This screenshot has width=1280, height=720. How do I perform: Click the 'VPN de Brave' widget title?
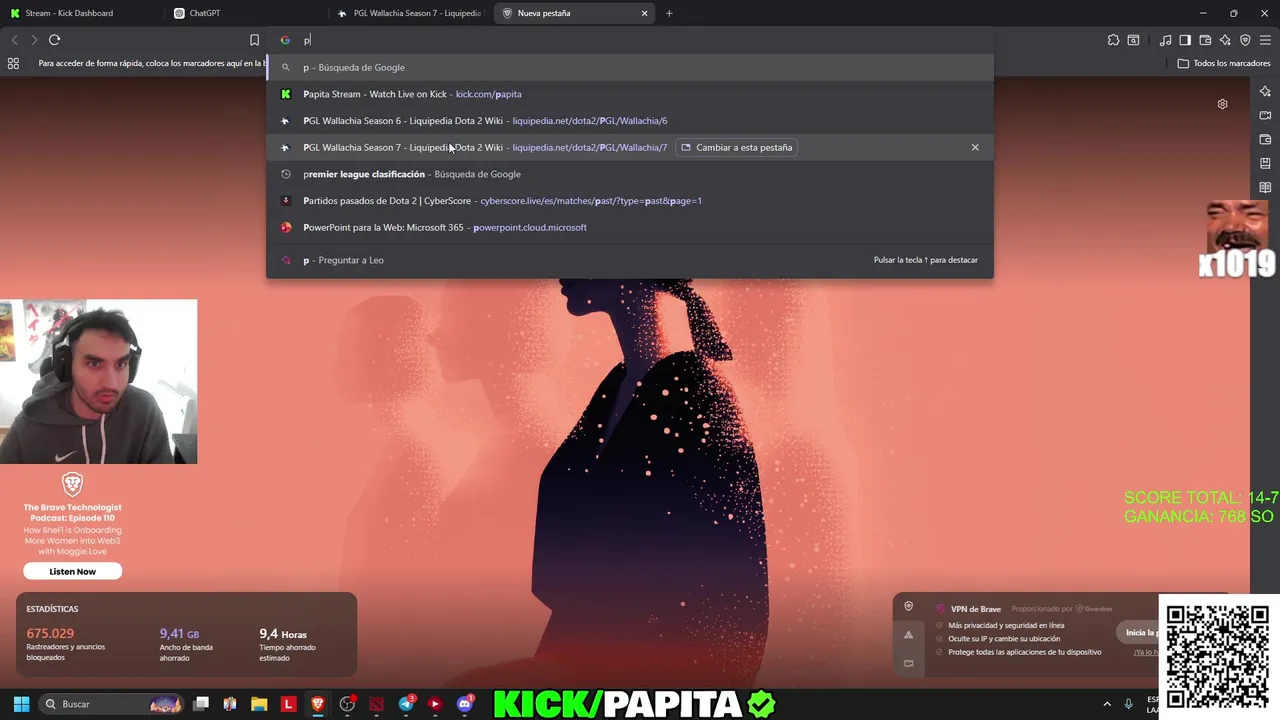pos(976,609)
